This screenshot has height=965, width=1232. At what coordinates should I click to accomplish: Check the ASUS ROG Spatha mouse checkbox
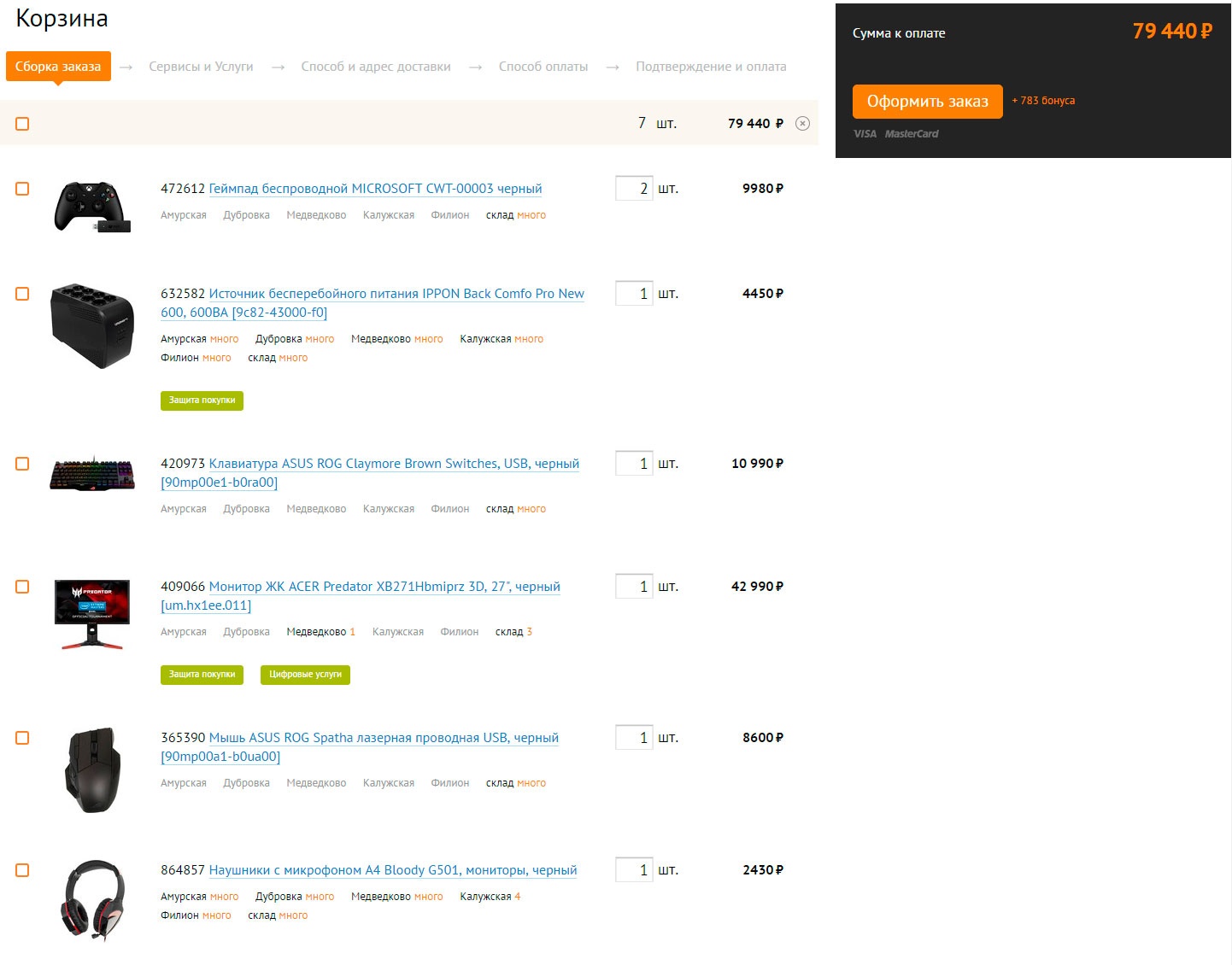[22, 738]
